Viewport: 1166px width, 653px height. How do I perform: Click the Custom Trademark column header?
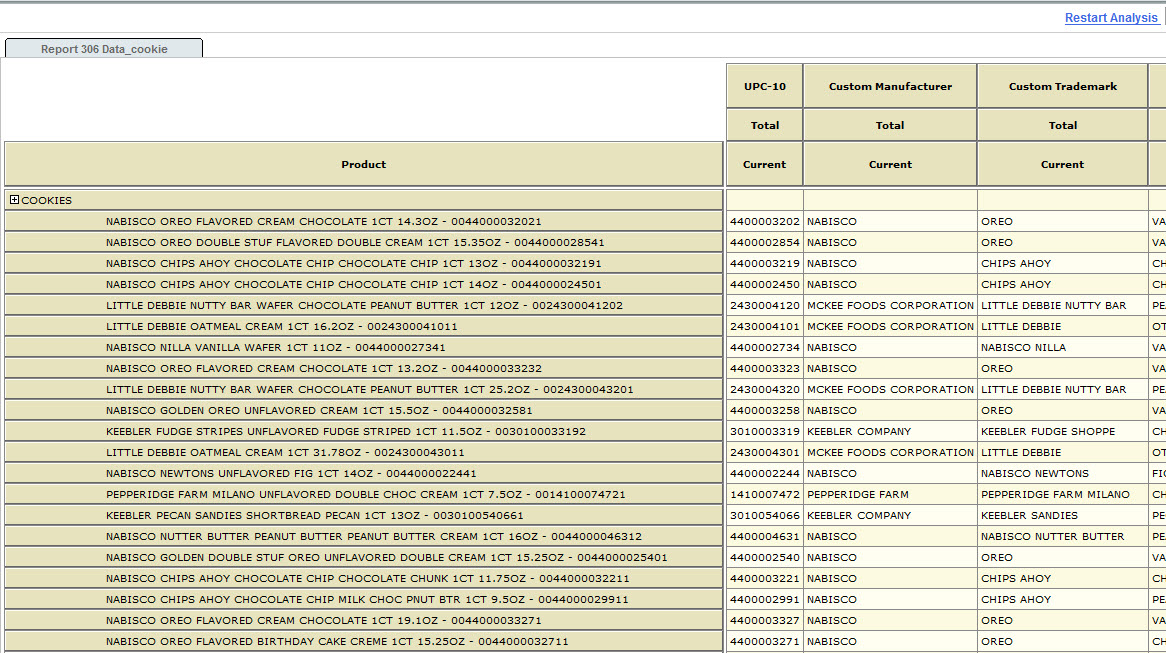point(1063,86)
